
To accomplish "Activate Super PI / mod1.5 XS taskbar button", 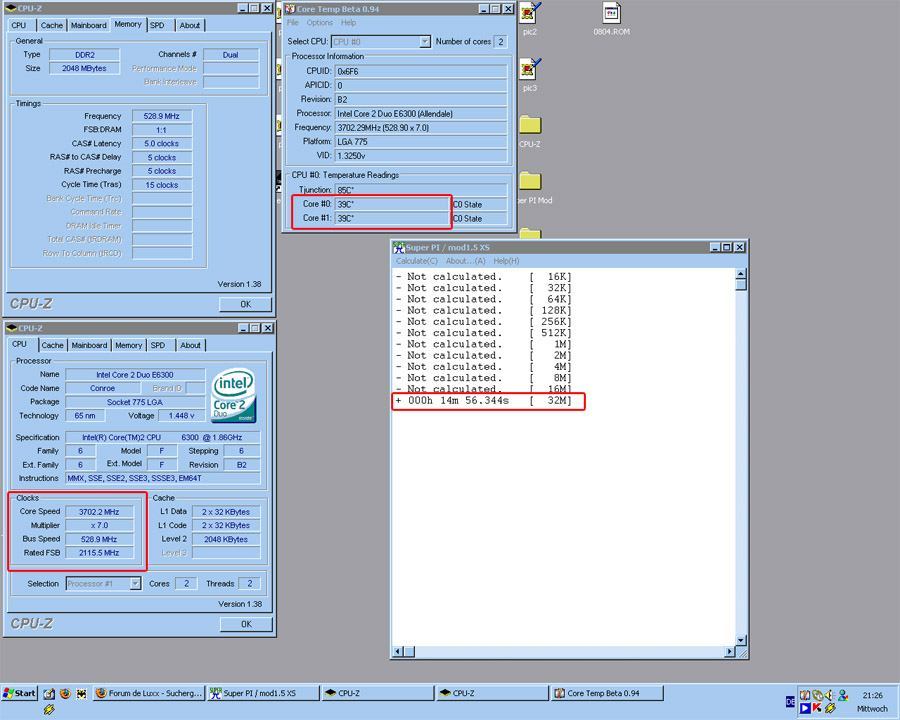I will 263,693.
